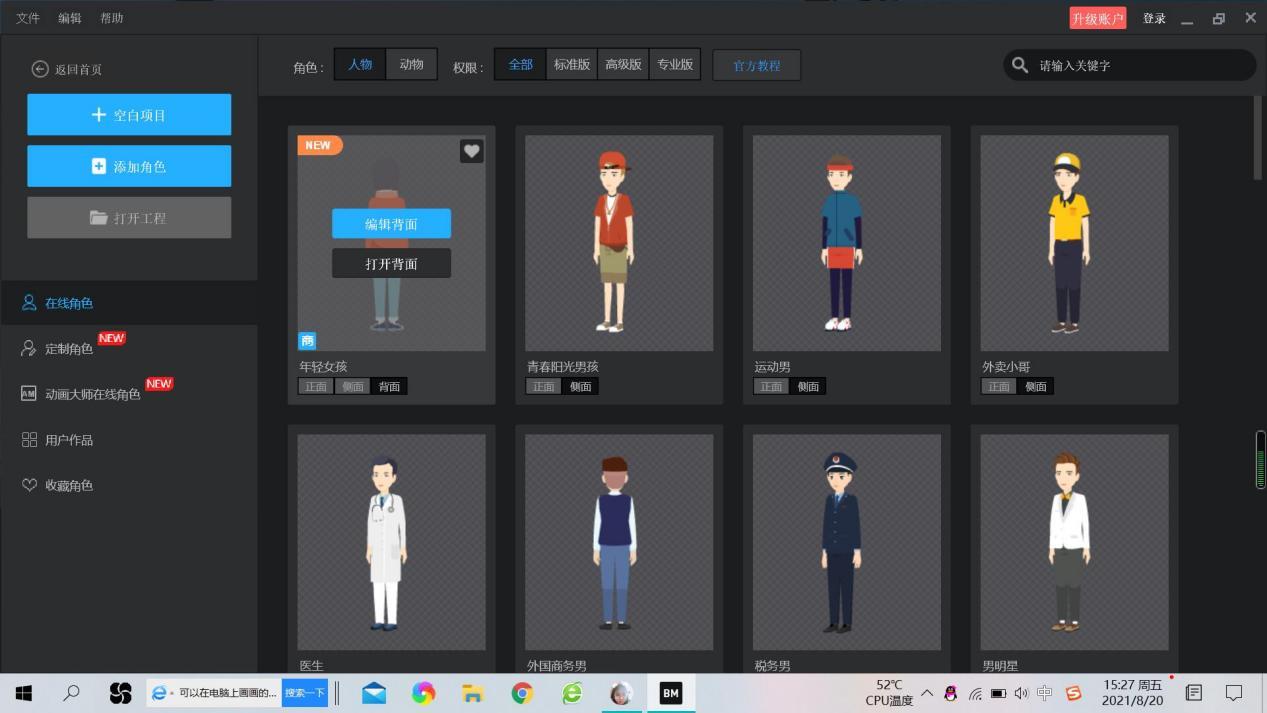This screenshot has height=713, width=1267.
Task: Open the 文件 menu
Action: [x=28, y=18]
